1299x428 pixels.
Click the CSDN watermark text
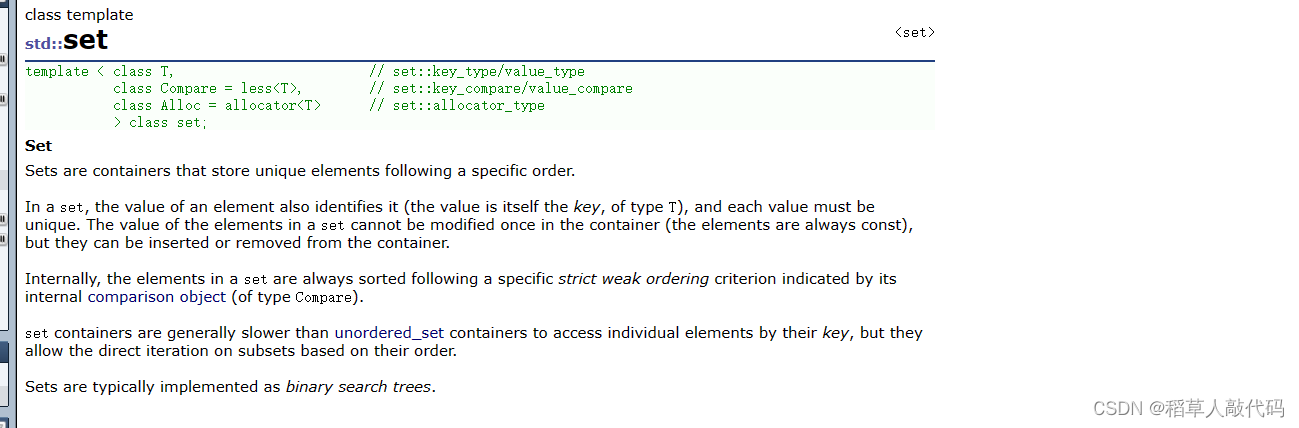point(1188,407)
